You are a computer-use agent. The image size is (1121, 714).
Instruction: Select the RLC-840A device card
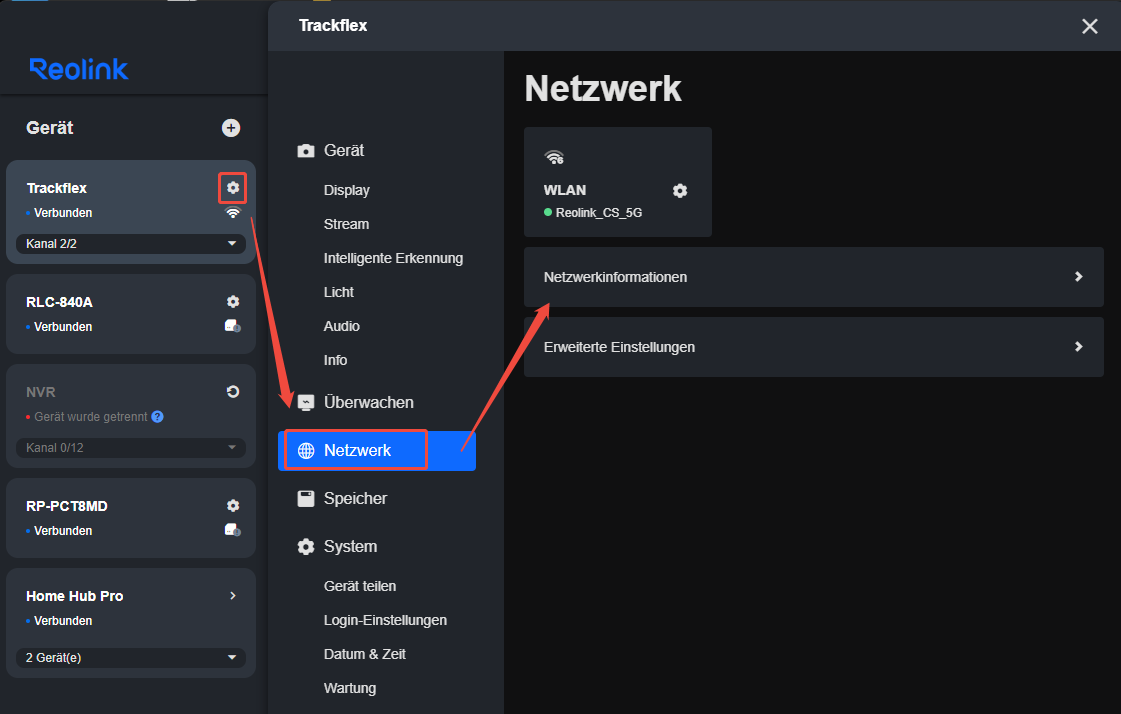coord(131,314)
